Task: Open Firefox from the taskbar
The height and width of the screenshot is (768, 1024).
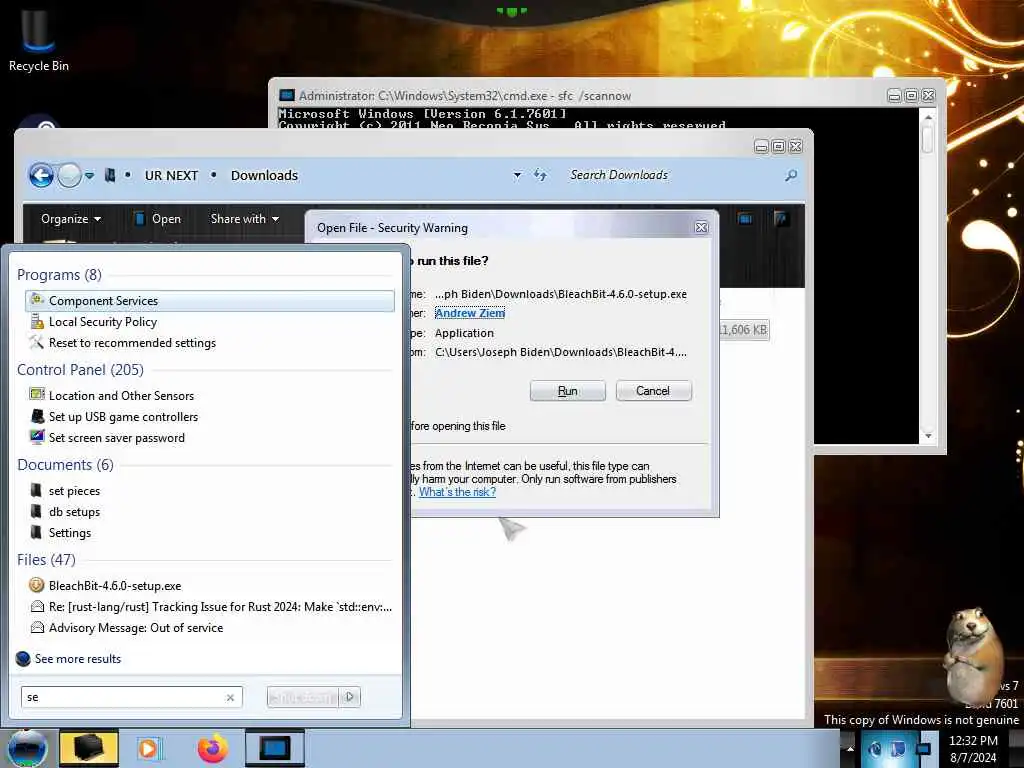Action: coord(213,748)
